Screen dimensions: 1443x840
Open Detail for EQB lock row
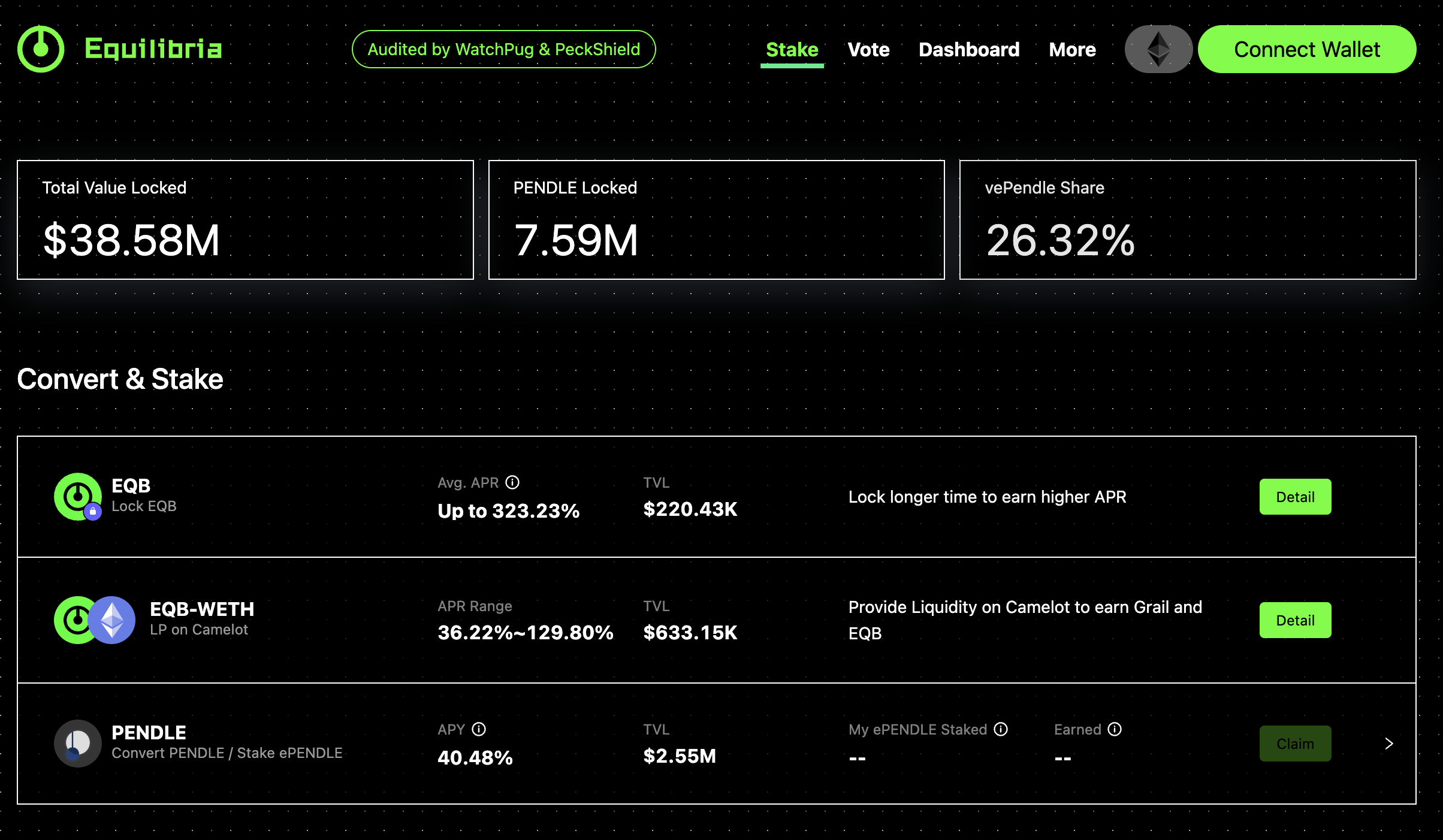coord(1295,497)
